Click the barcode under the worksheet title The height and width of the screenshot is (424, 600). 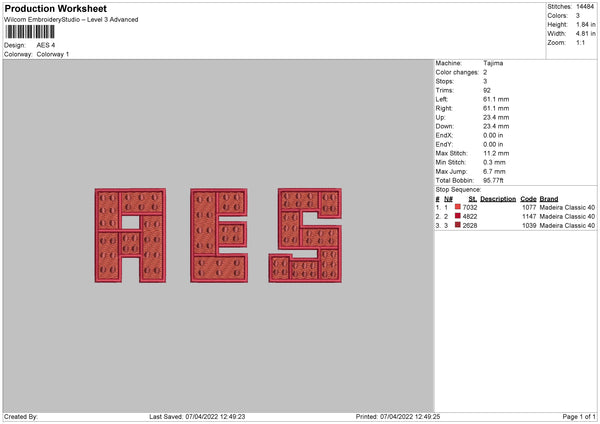(30, 32)
